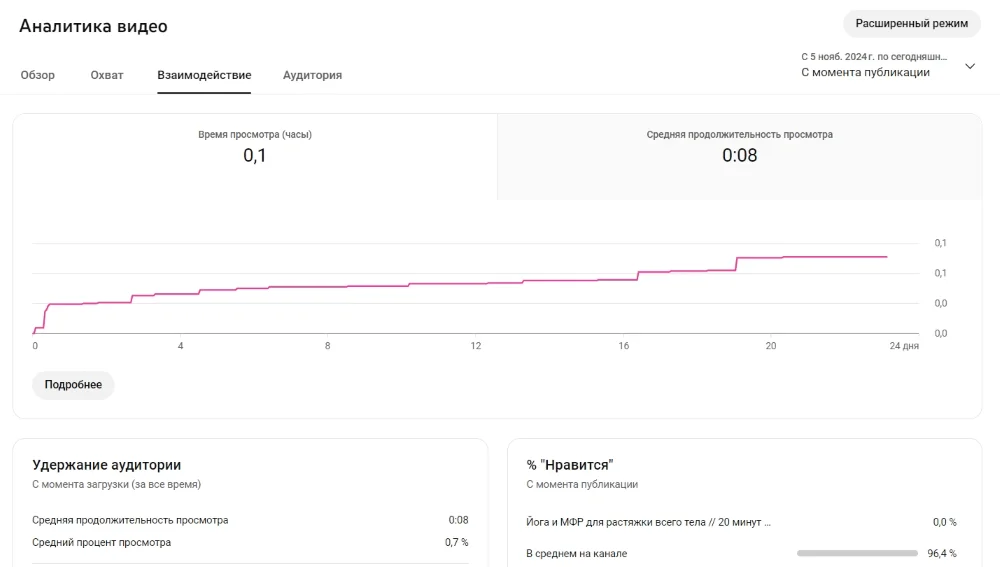Click the В среднем на канале progress bar
This screenshot has height=567, width=1000.
pos(857,553)
